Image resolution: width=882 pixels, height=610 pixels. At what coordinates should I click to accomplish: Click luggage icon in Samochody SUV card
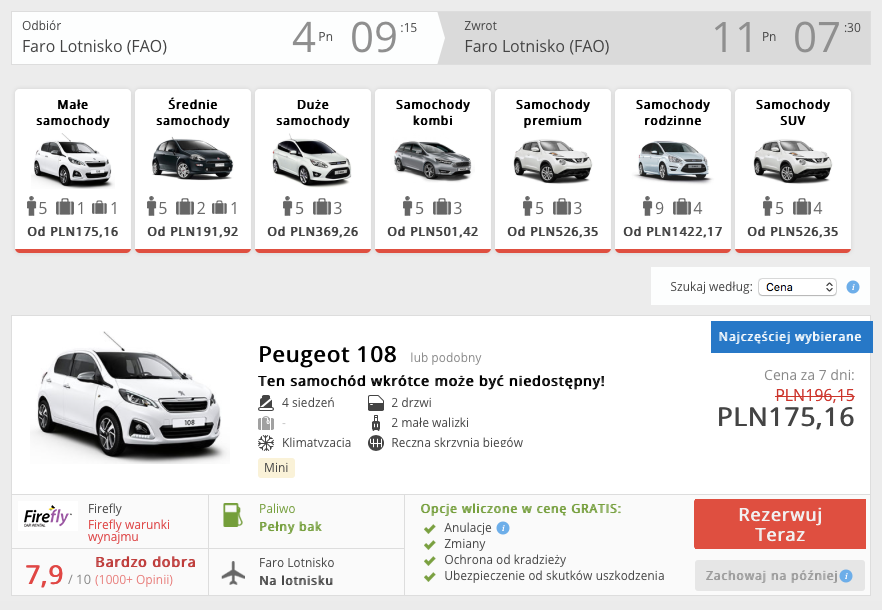coord(802,207)
